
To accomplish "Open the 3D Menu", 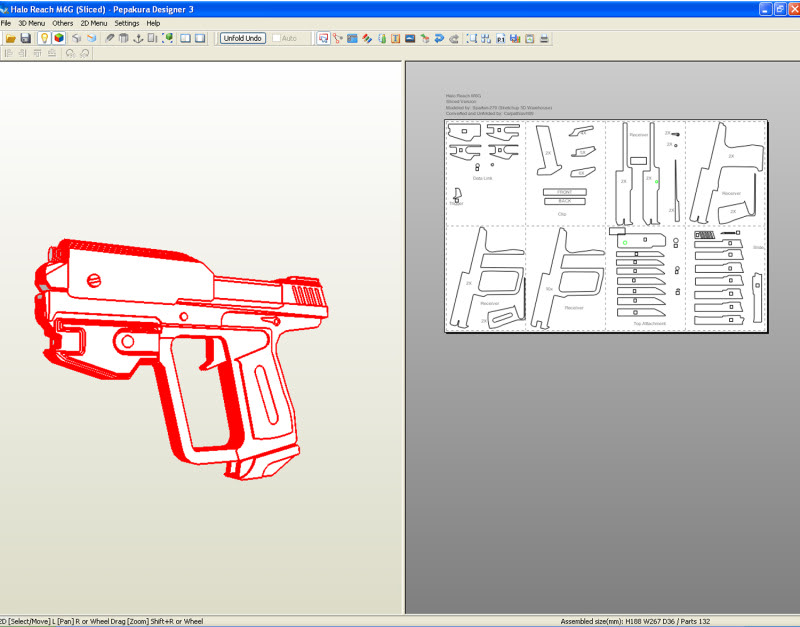I will click(x=31, y=23).
